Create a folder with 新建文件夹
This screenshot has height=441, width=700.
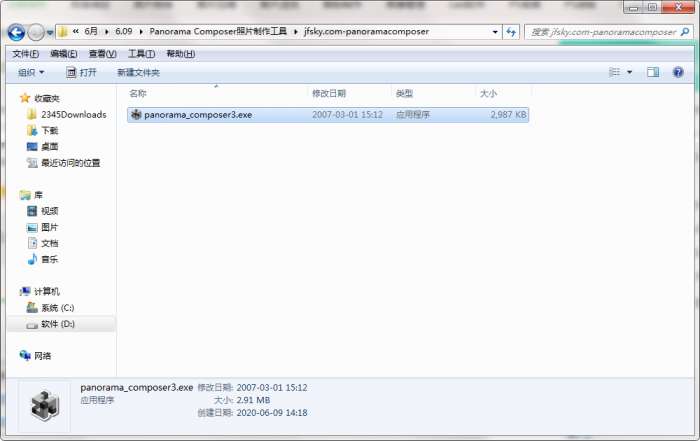tap(138, 72)
